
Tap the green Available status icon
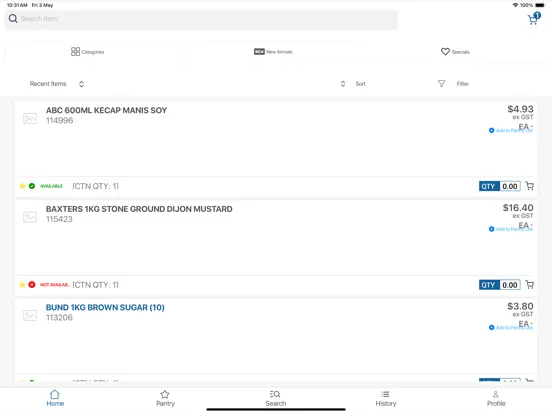click(x=32, y=186)
